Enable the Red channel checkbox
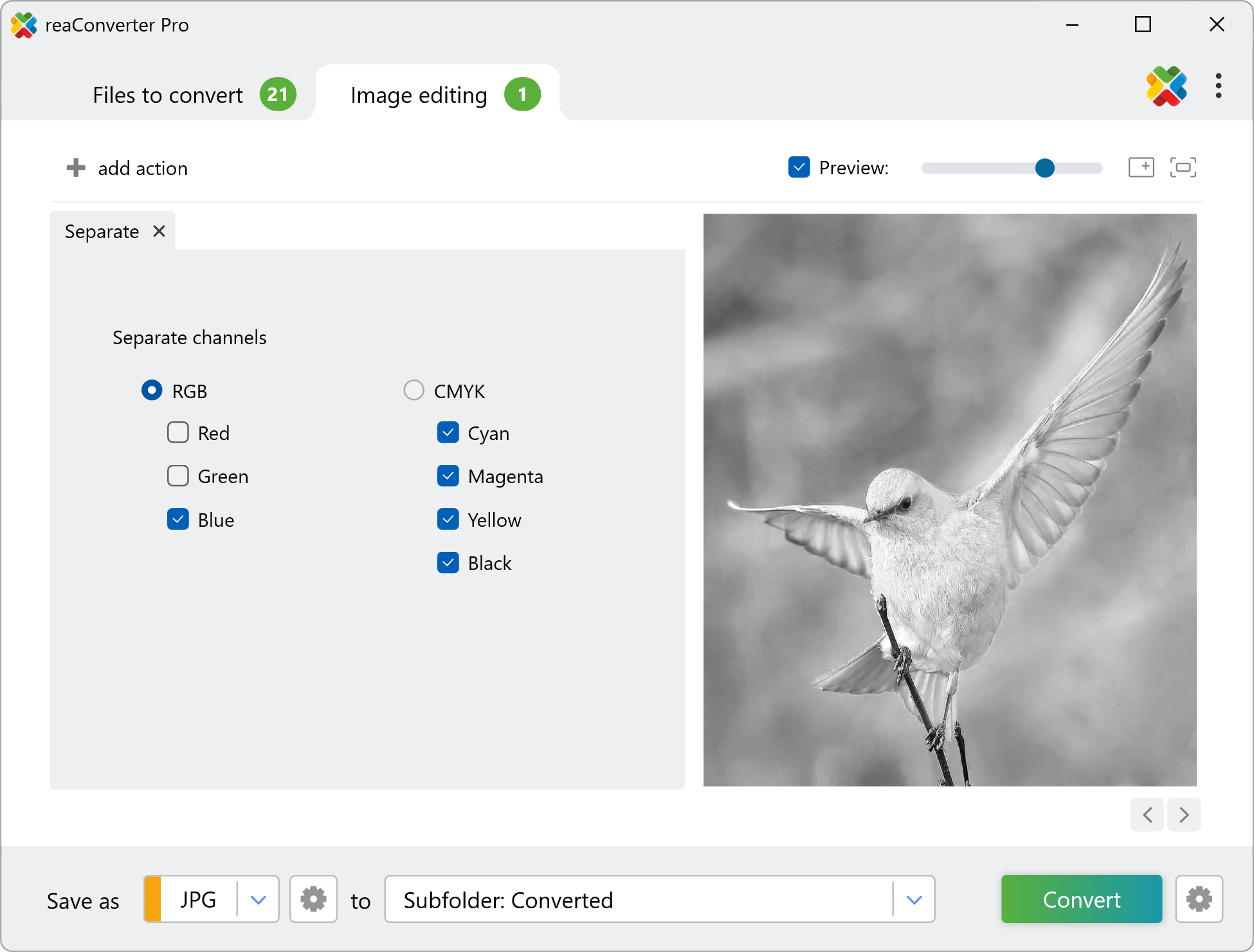 click(x=178, y=433)
